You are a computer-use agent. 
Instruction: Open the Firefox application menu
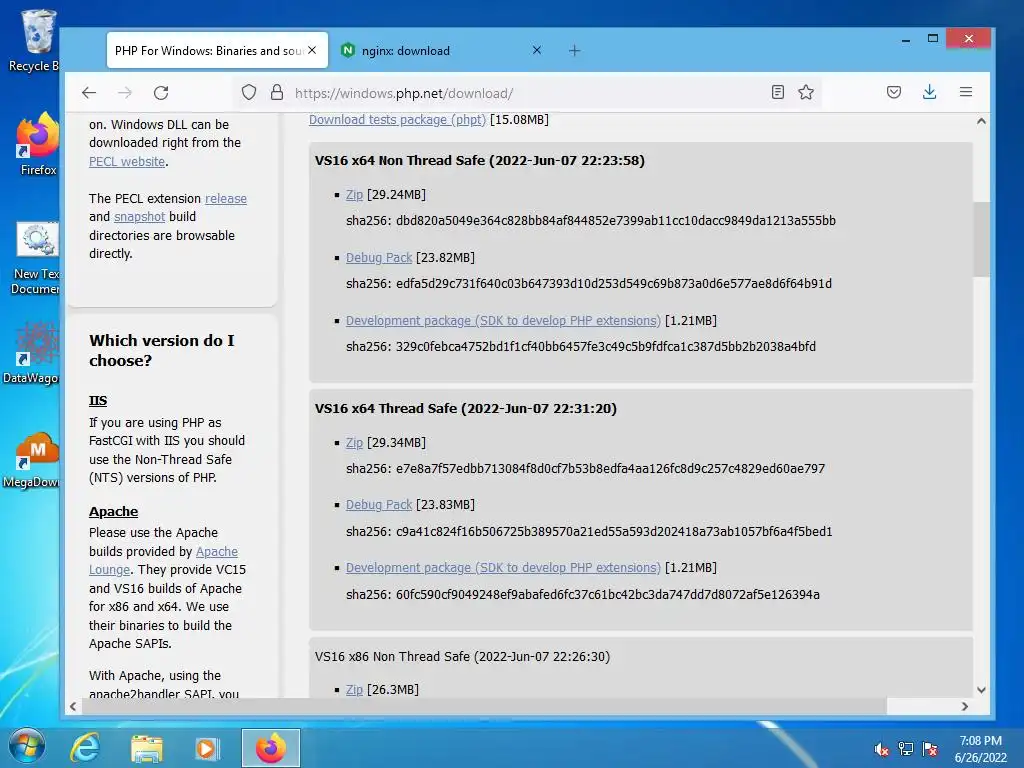click(x=966, y=92)
